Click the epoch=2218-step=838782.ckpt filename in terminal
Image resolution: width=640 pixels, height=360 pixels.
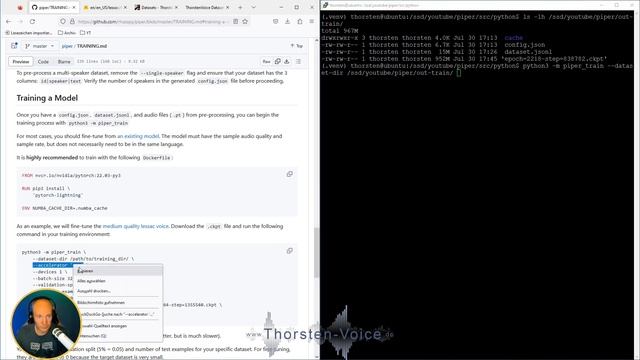[554, 59]
